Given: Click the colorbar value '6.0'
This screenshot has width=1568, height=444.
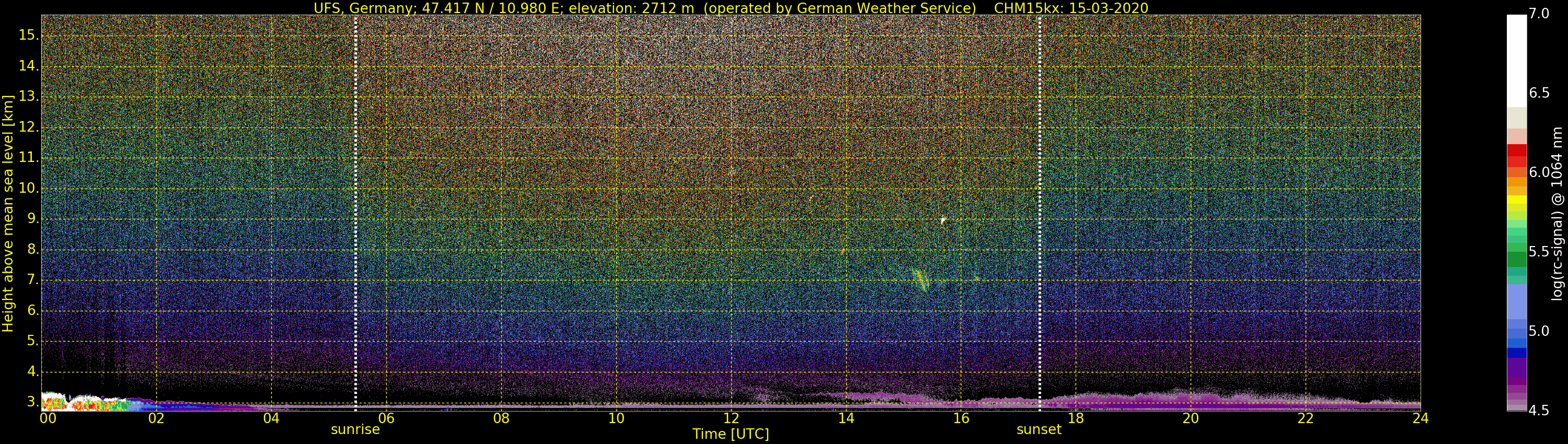Looking at the screenshot, I should 1538,172.
